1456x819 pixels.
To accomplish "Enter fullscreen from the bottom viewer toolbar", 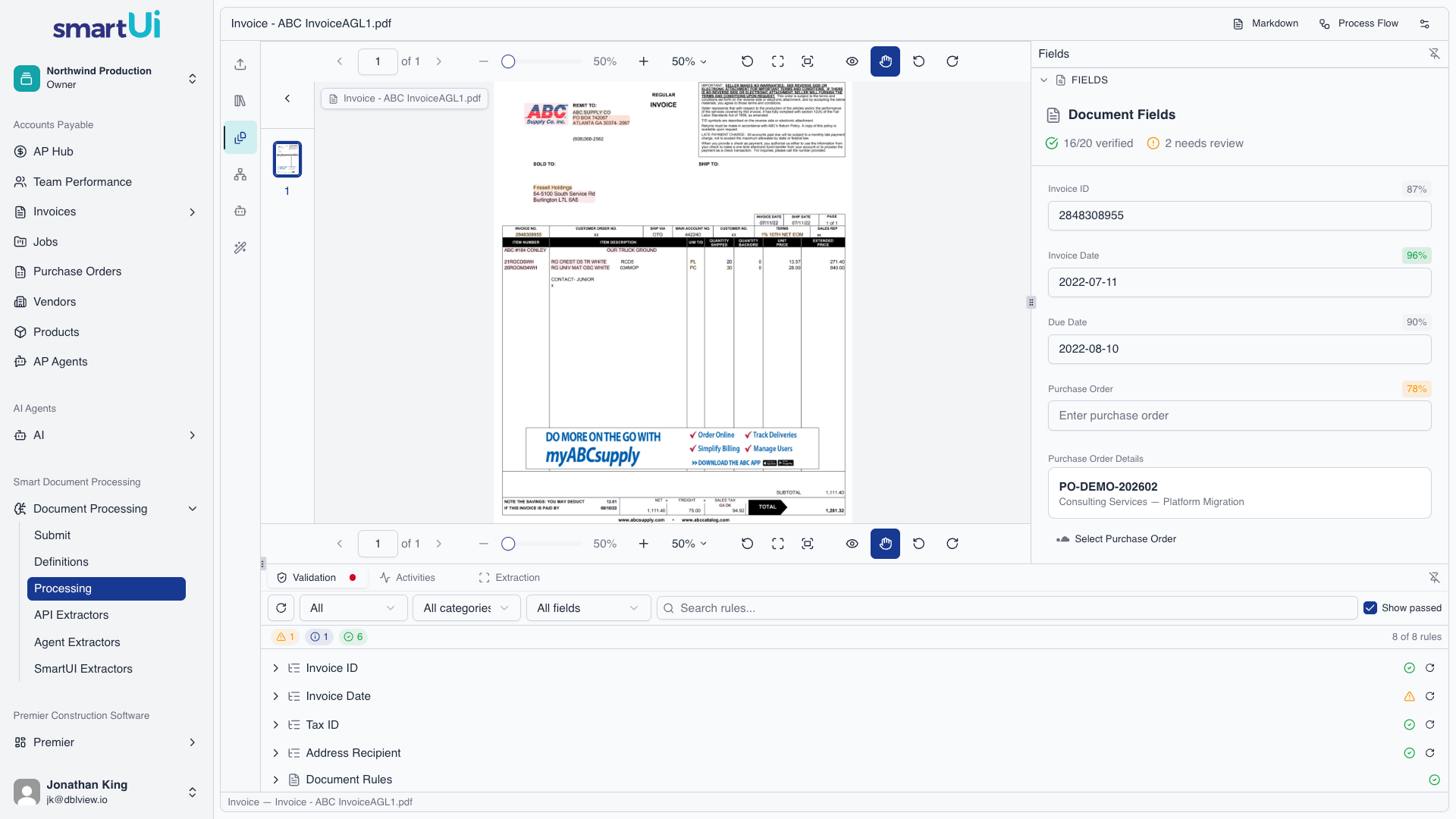I will click(x=778, y=544).
